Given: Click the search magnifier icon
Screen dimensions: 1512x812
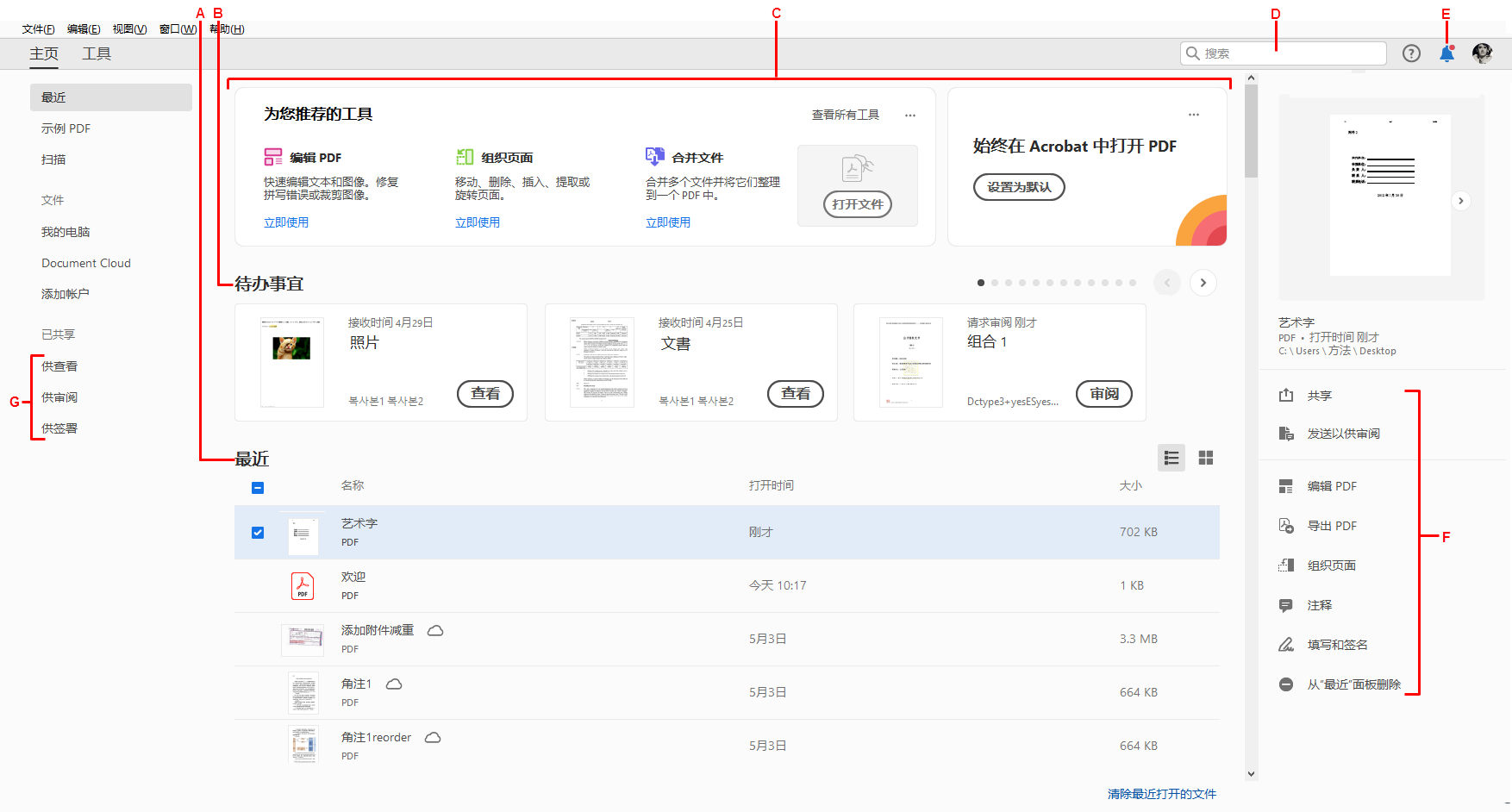Looking at the screenshot, I should point(1193,53).
